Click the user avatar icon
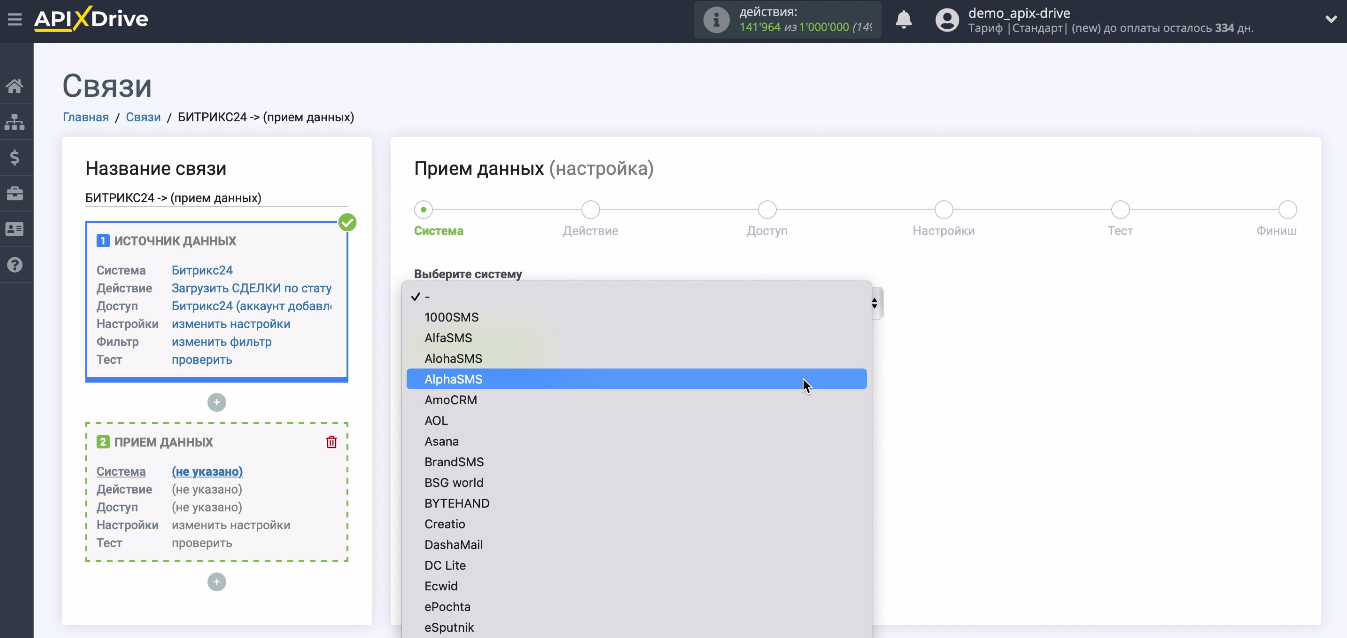The height and width of the screenshot is (638, 1347). [947, 20]
